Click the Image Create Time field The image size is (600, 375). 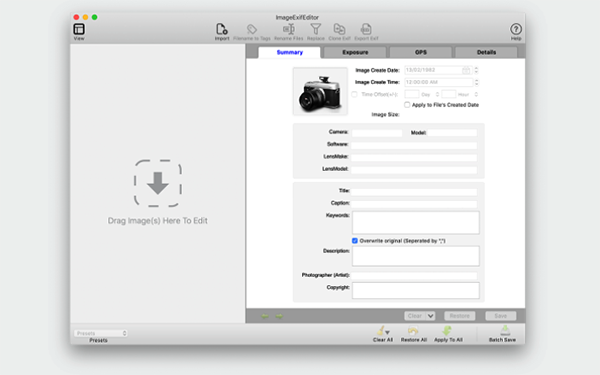coord(439,82)
